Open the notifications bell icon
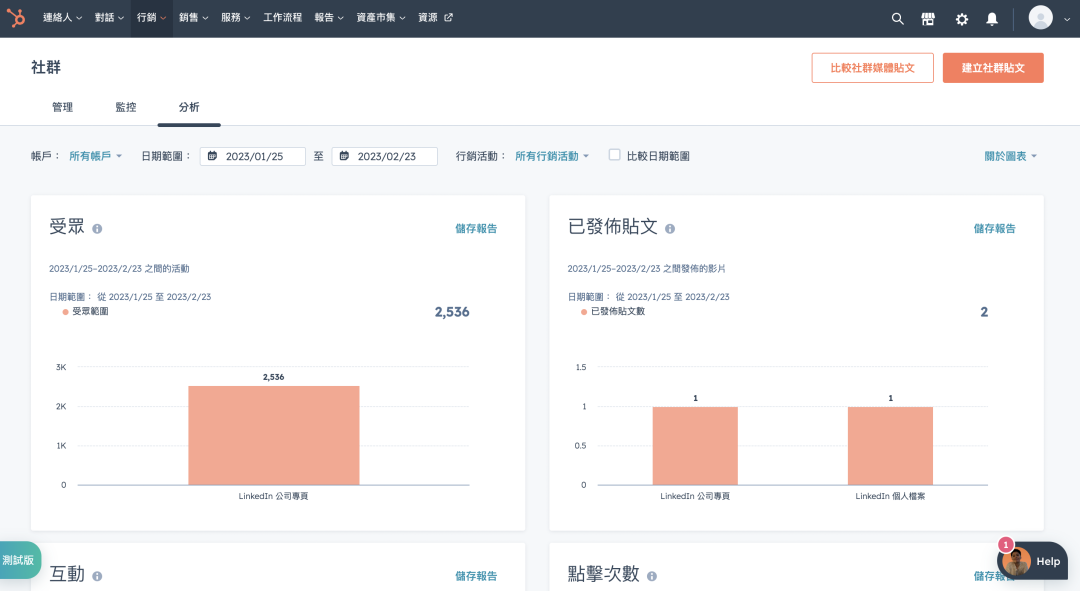The height and width of the screenshot is (591, 1080). pos(992,18)
